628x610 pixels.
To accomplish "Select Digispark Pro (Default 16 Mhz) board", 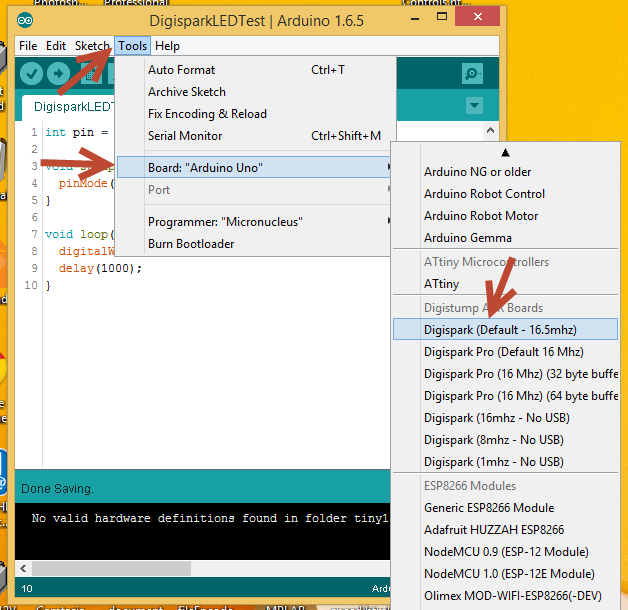I will (x=503, y=352).
